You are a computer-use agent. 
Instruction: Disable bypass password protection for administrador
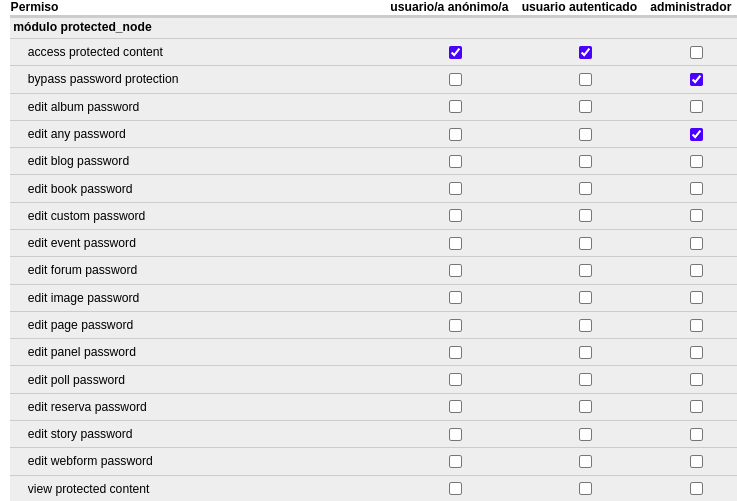pyautogui.click(x=696, y=79)
